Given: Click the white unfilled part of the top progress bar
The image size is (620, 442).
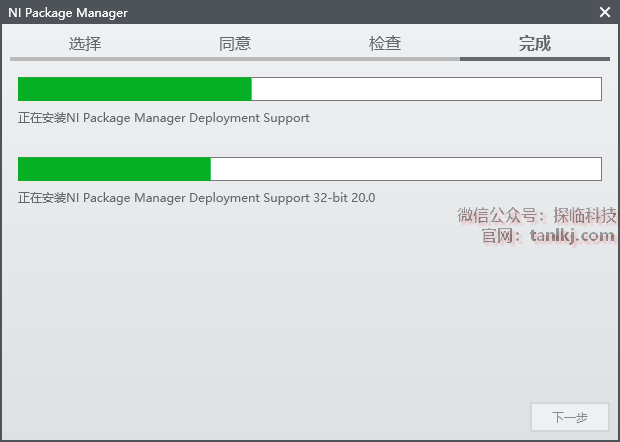Looking at the screenshot, I should coord(425,89).
